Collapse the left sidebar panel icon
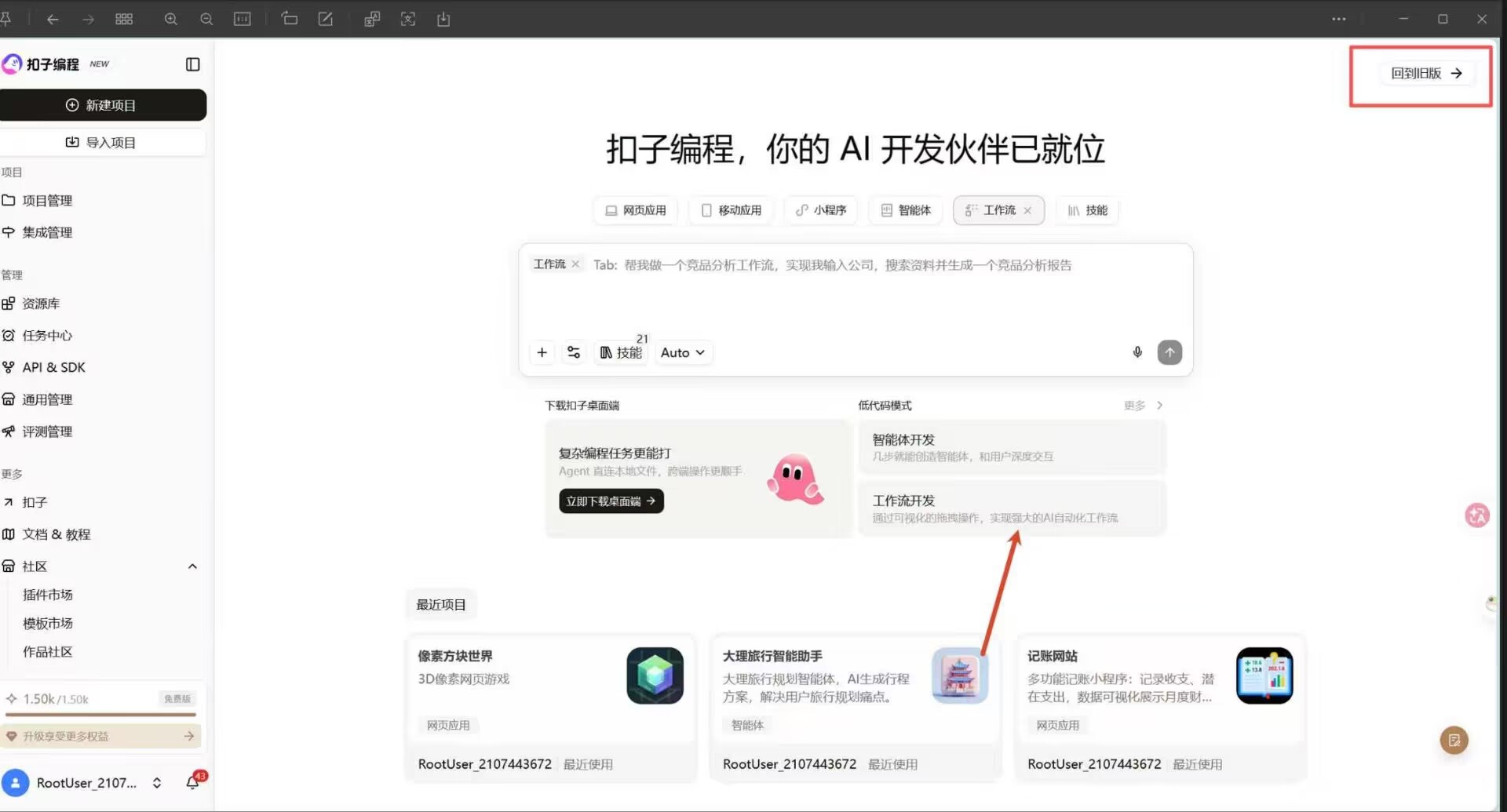Viewport: 1507px width, 812px height. point(192,64)
